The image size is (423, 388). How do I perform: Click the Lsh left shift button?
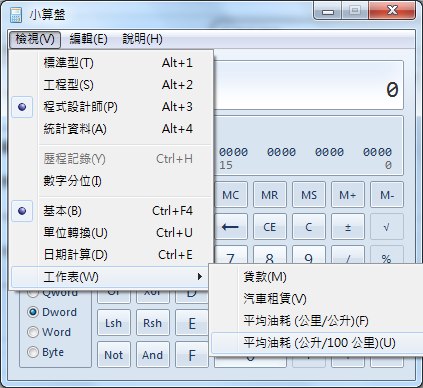click(x=114, y=323)
